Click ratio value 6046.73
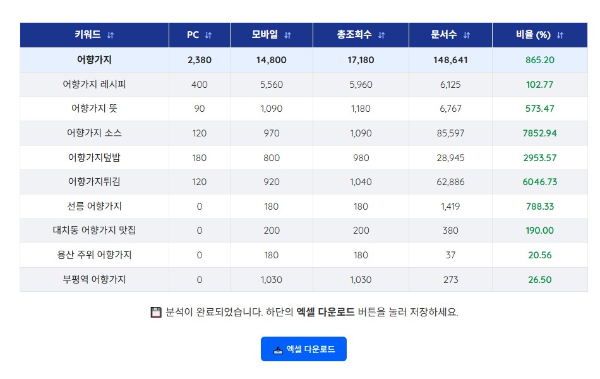 point(540,182)
